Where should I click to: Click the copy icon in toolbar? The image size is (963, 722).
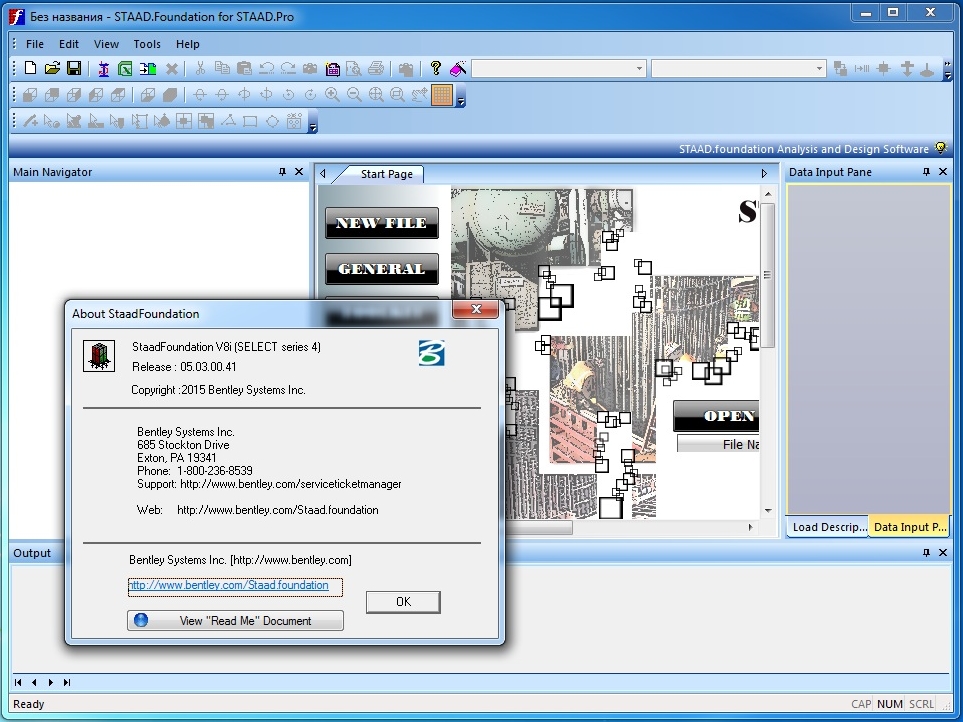tap(222, 68)
